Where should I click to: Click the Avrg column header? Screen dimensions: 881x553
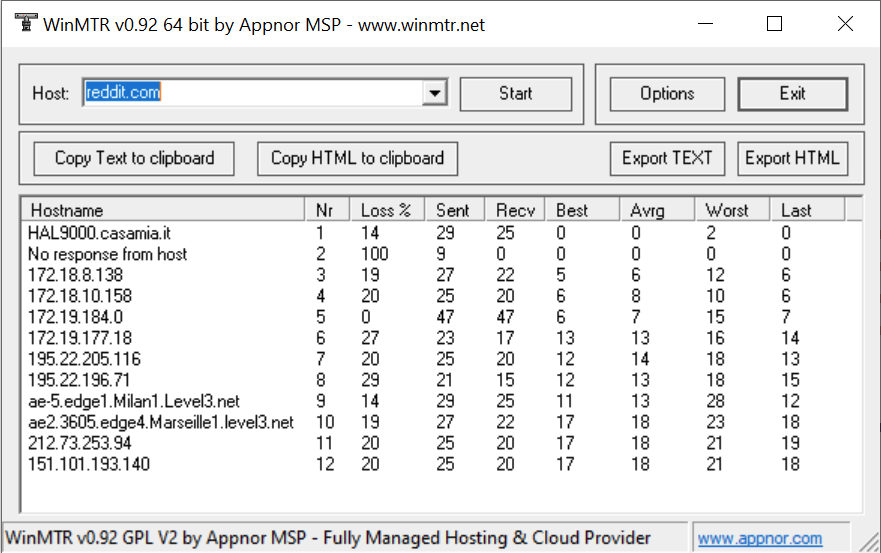(x=657, y=210)
